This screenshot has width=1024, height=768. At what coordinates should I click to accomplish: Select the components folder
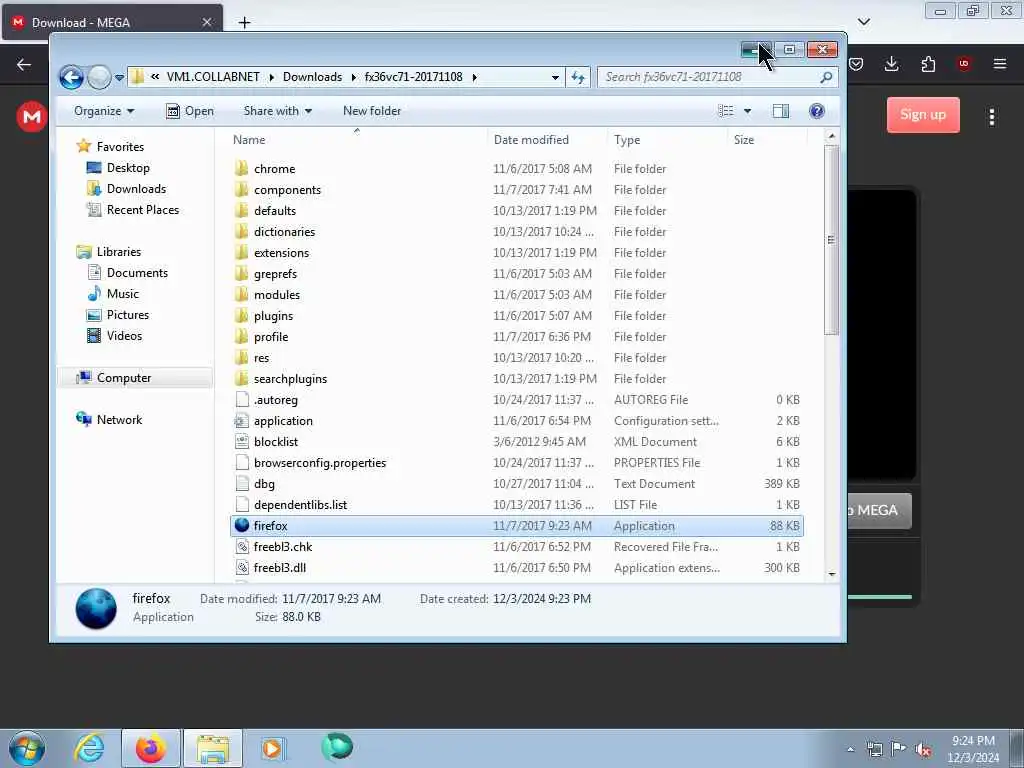pos(287,189)
